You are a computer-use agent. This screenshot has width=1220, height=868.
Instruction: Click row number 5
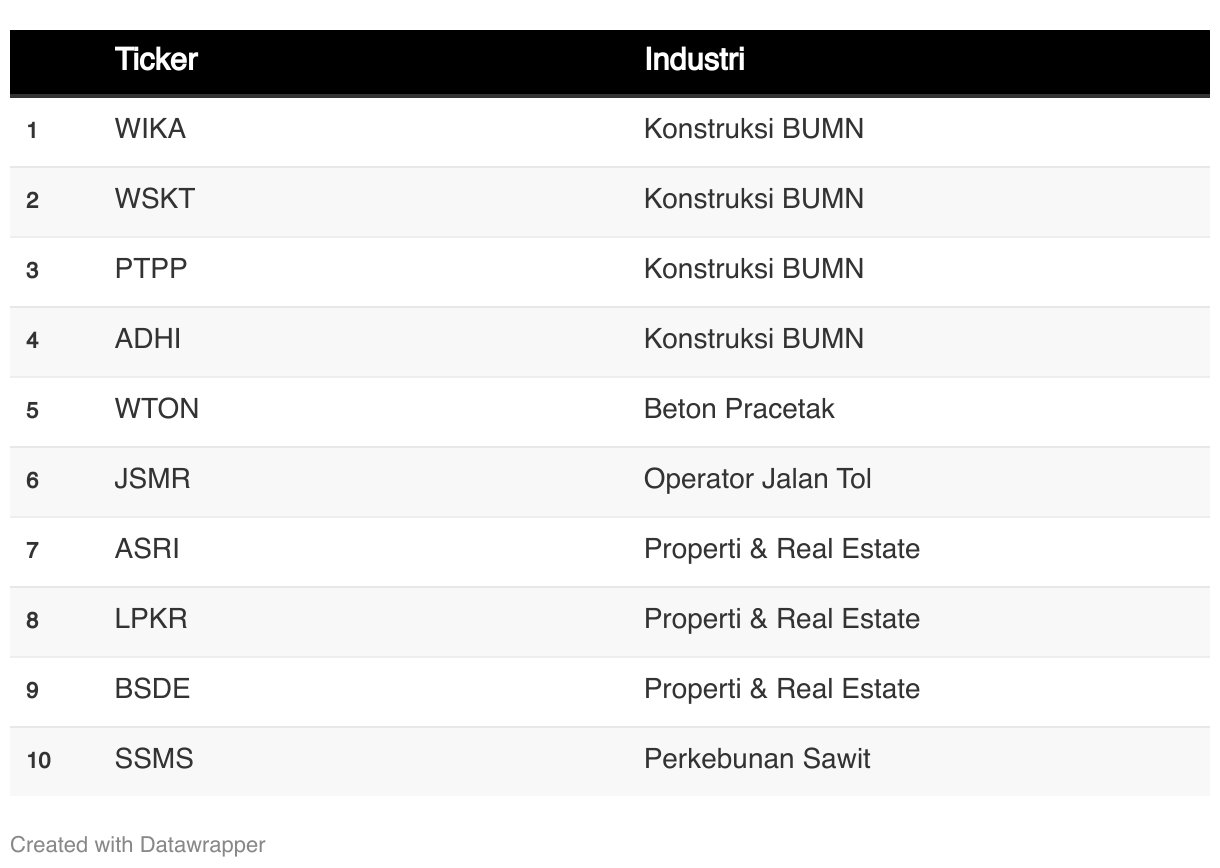pyautogui.click(x=33, y=410)
